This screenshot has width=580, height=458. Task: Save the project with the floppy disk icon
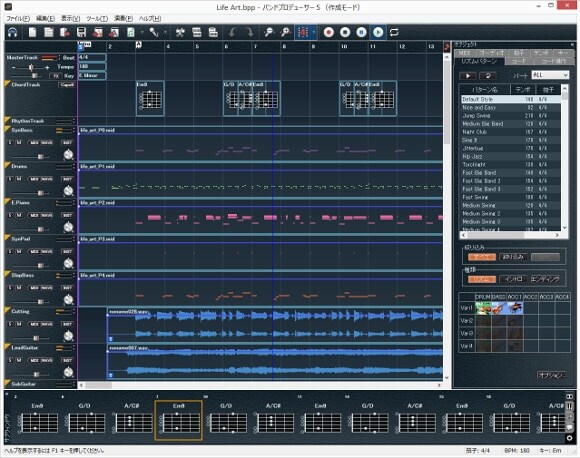point(81,33)
